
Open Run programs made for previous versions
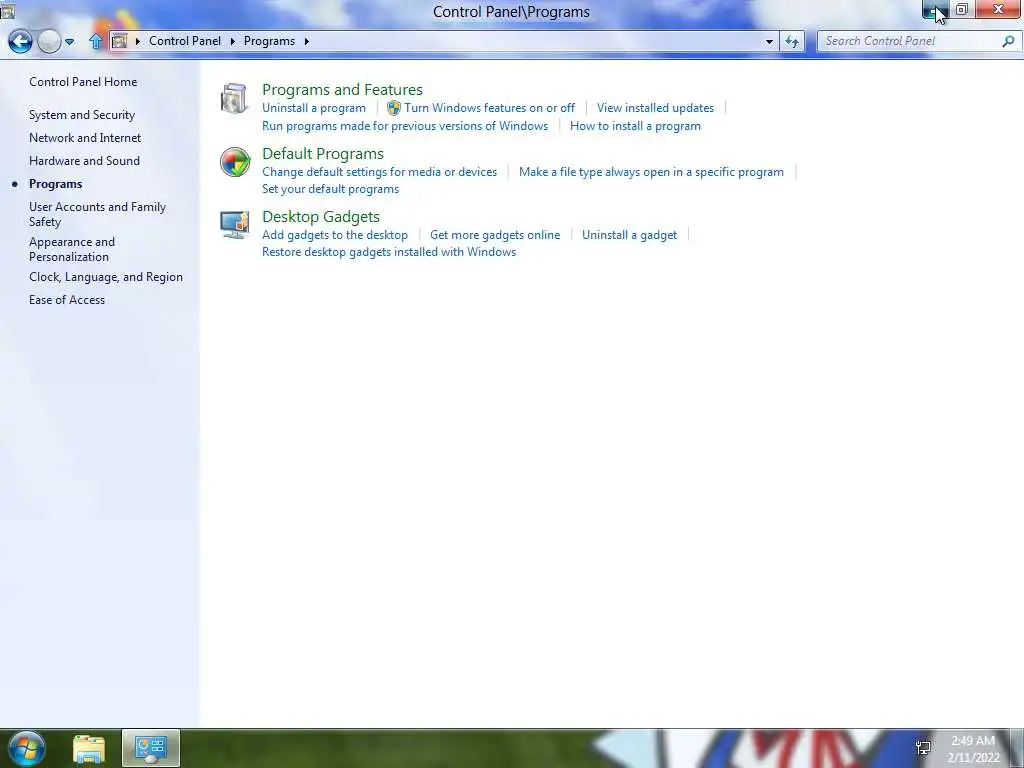point(405,126)
